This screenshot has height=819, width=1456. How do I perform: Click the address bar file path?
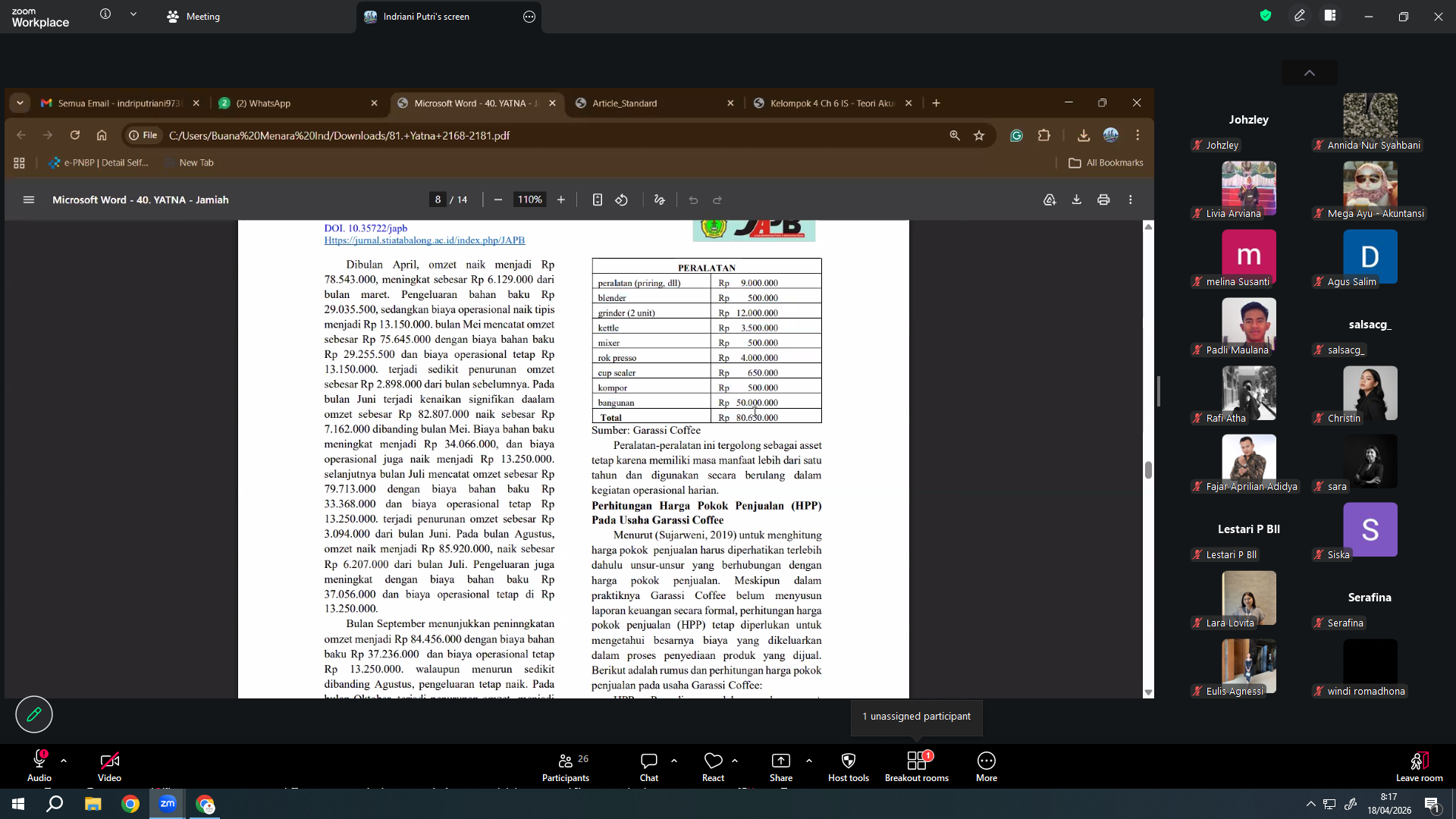(339, 136)
